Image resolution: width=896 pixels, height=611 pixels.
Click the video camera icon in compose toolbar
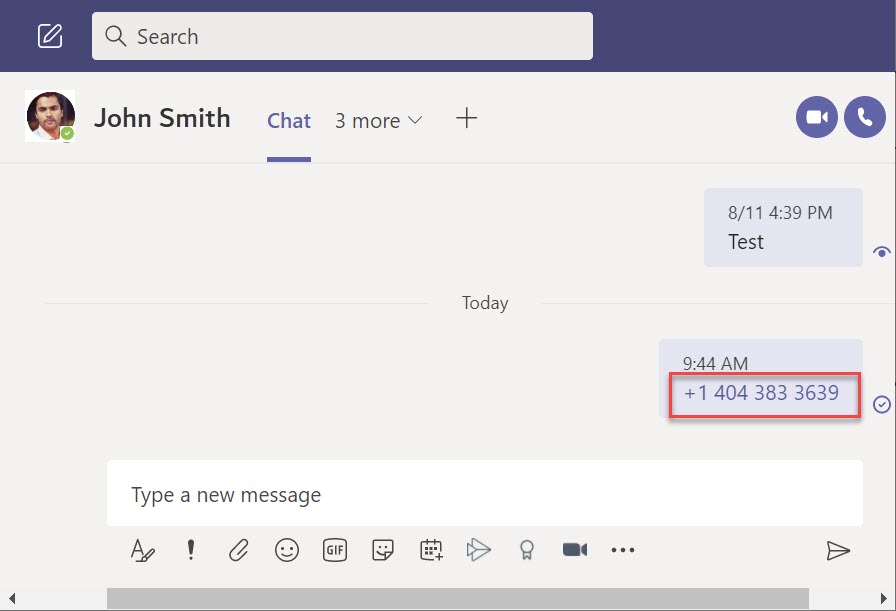pyautogui.click(x=575, y=550)
